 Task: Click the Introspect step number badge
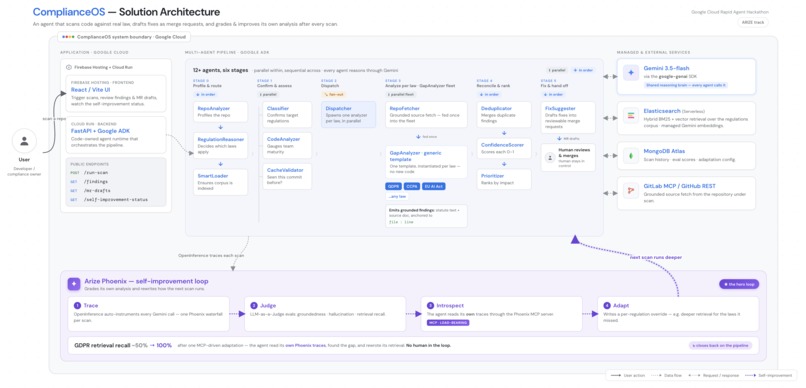(430, 305)
